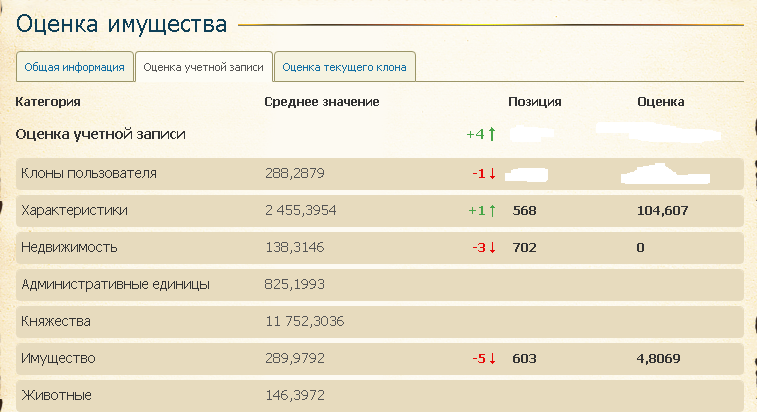Screen dimensions: 757x412
Task: Click green up arrow beside +4
Action: click(492, 134)
